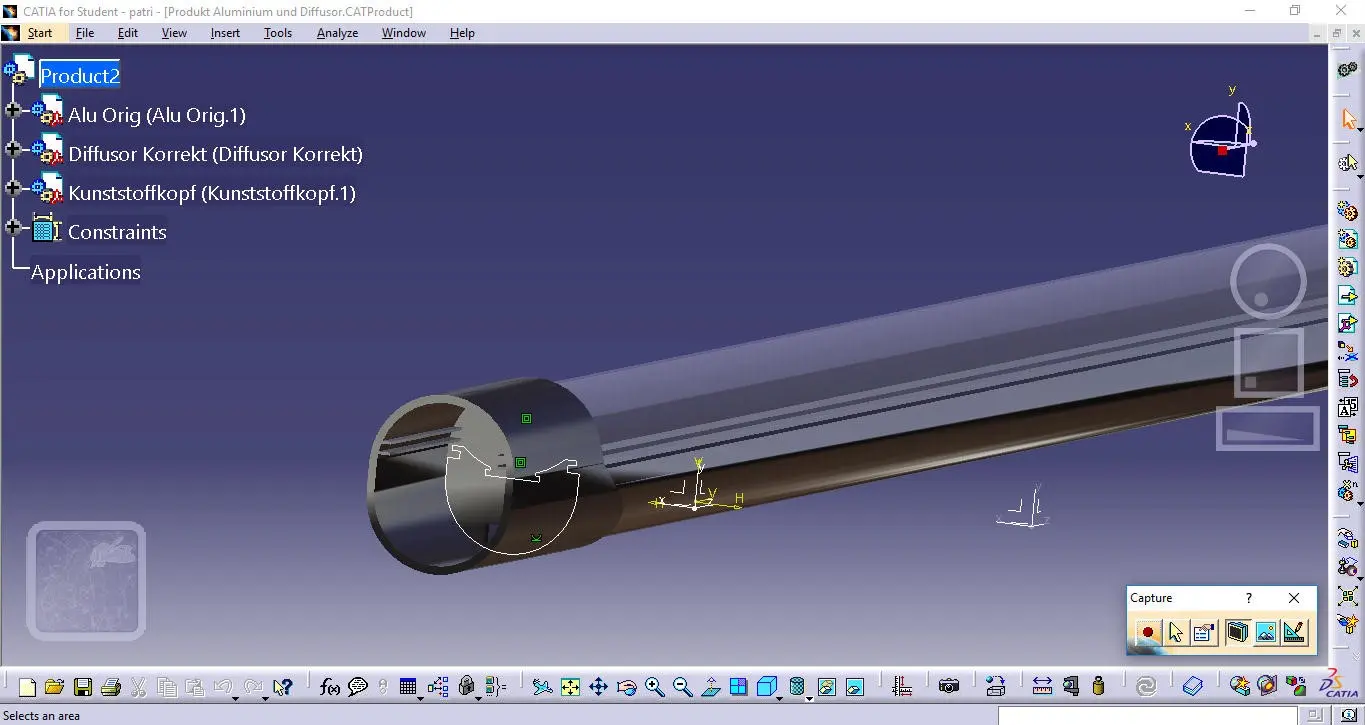Click the Vector mode icon in Capture panel
The height and width of the screenshot is (725, 1365).
[x=1295, y=632]
